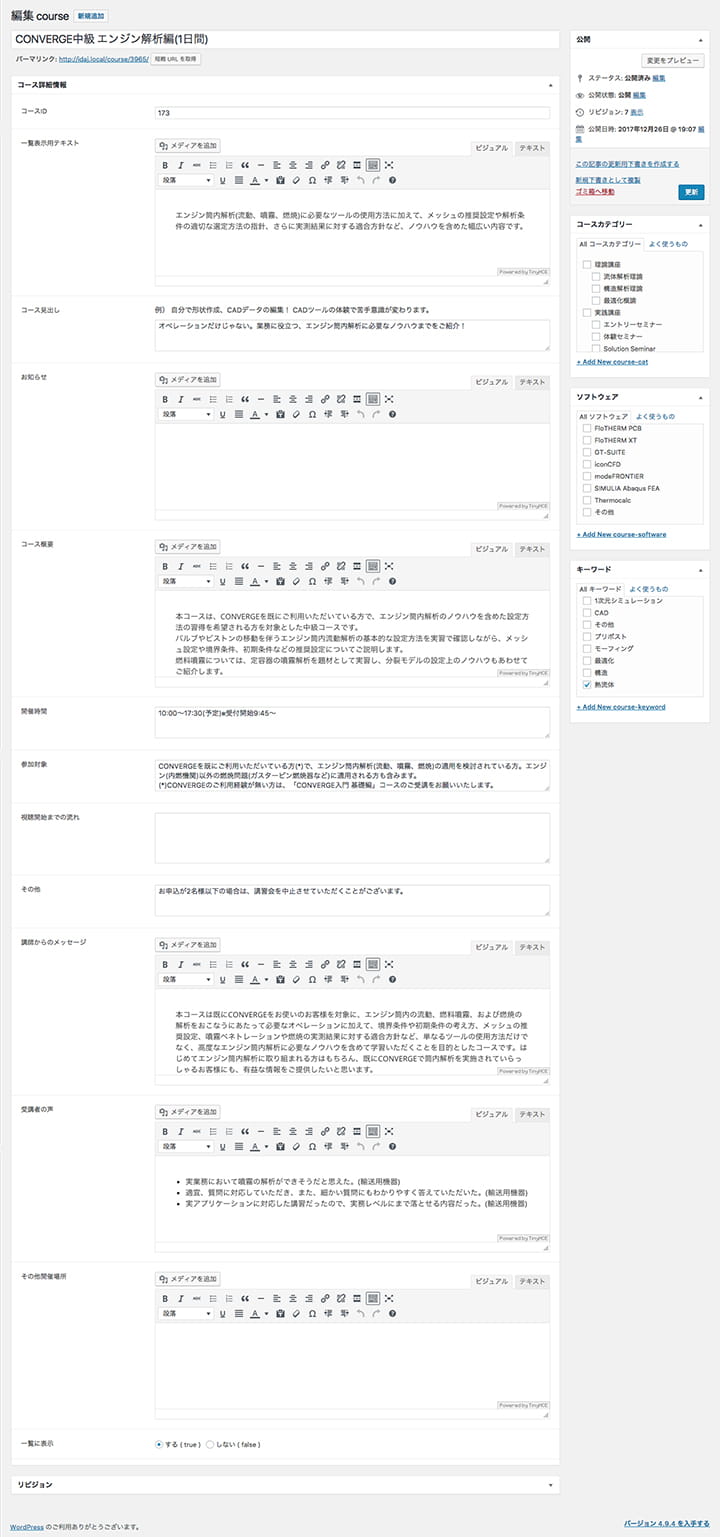This screenshot has height=1537, width=720.
Task: Open よく使うもの tab in キーワード
Action: coord(647,589)
